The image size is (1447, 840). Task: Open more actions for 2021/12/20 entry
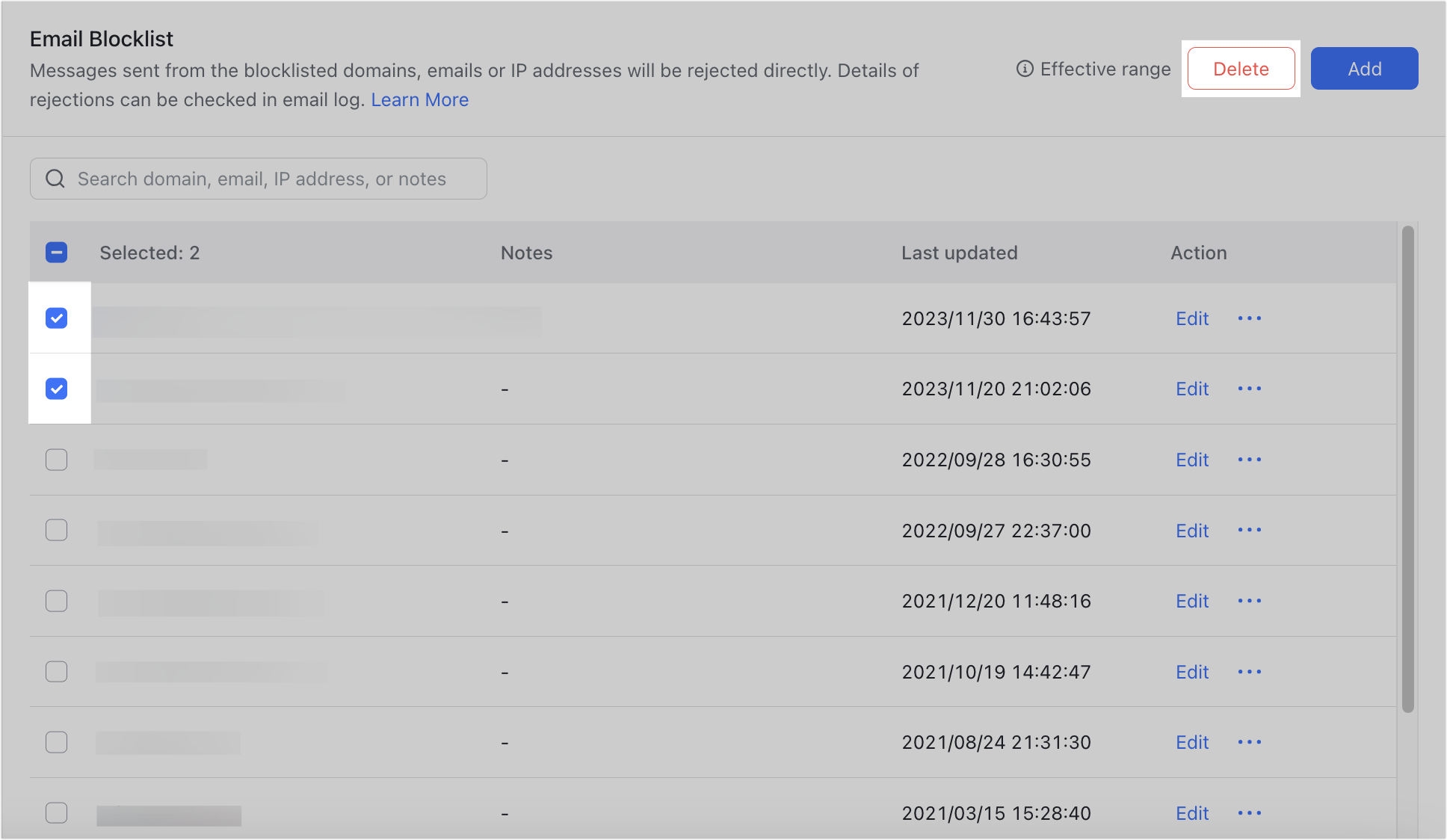point(1249,601)
